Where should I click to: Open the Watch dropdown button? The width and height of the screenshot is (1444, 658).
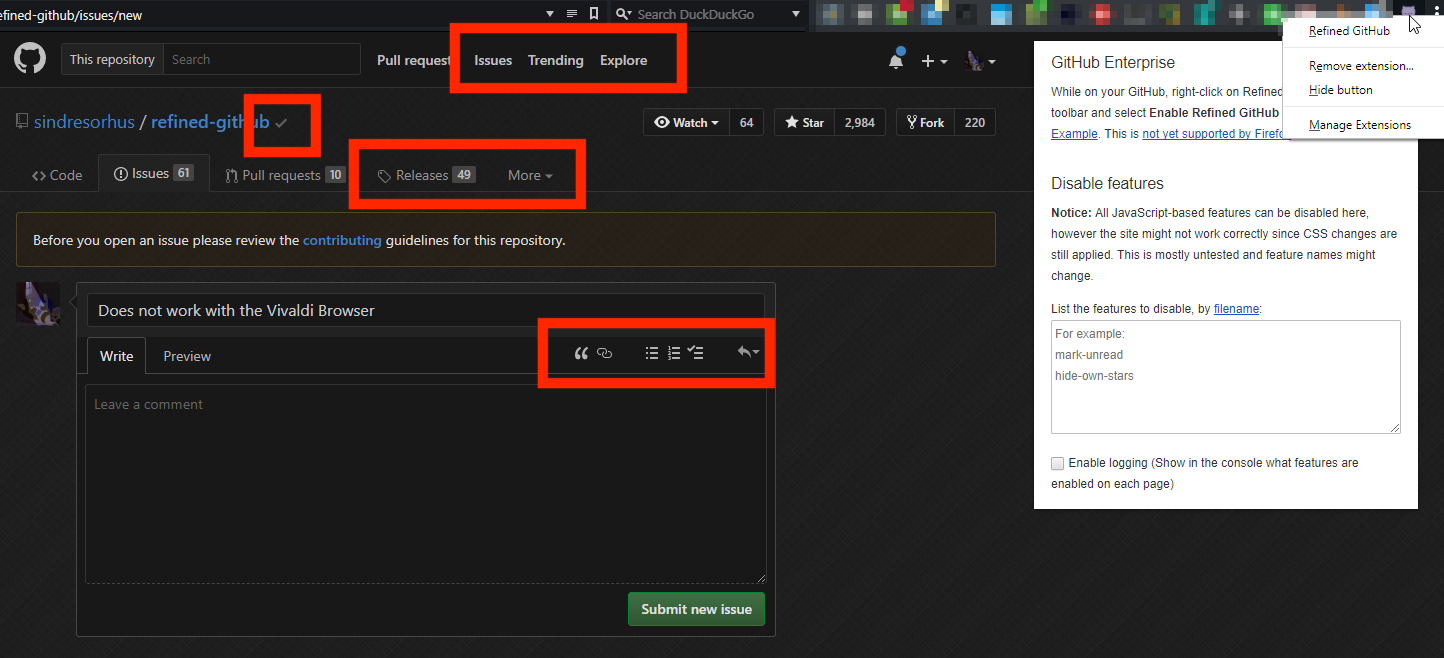click(686, 122)
